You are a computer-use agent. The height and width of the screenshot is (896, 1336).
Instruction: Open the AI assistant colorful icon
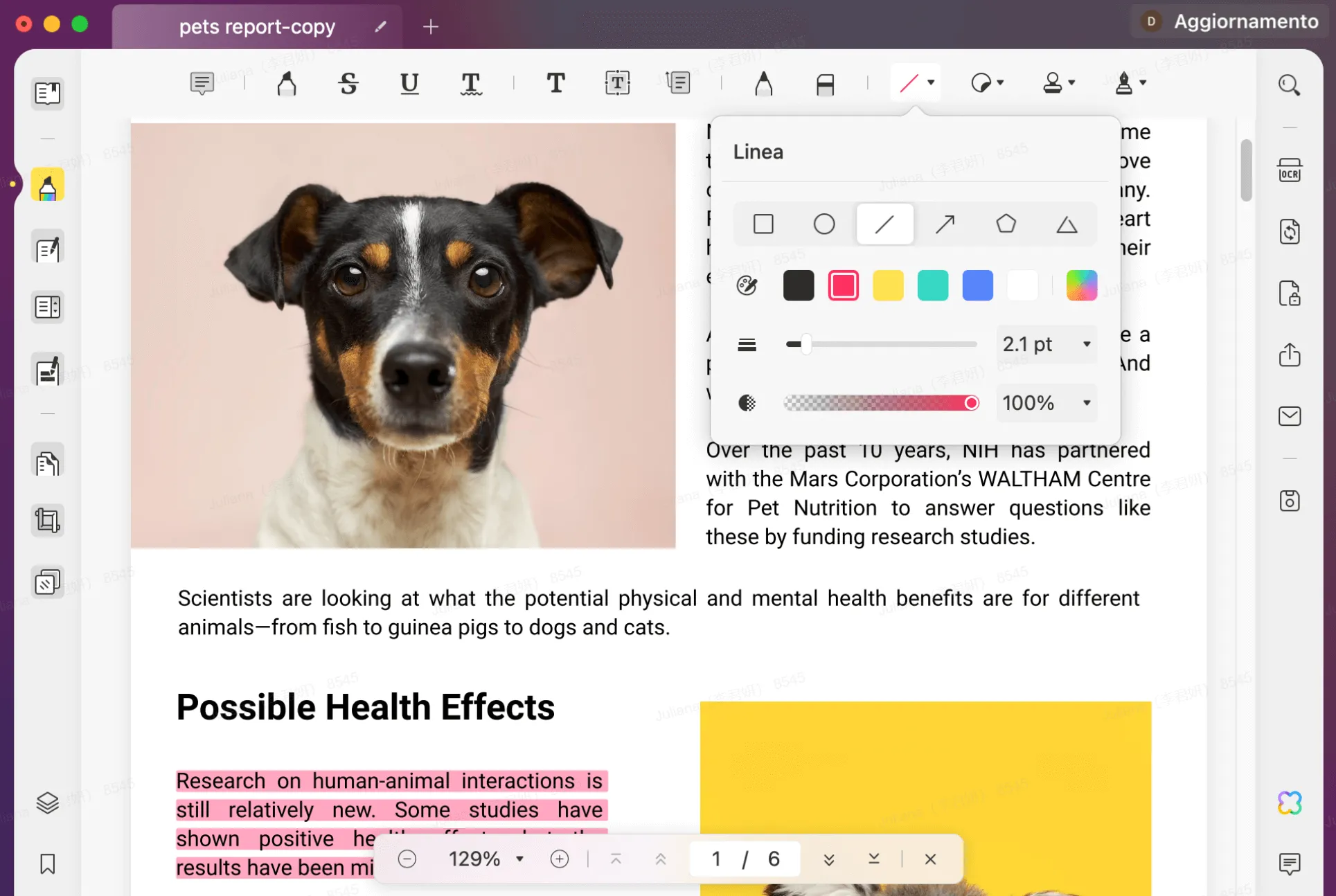[x=1289, y=803]
